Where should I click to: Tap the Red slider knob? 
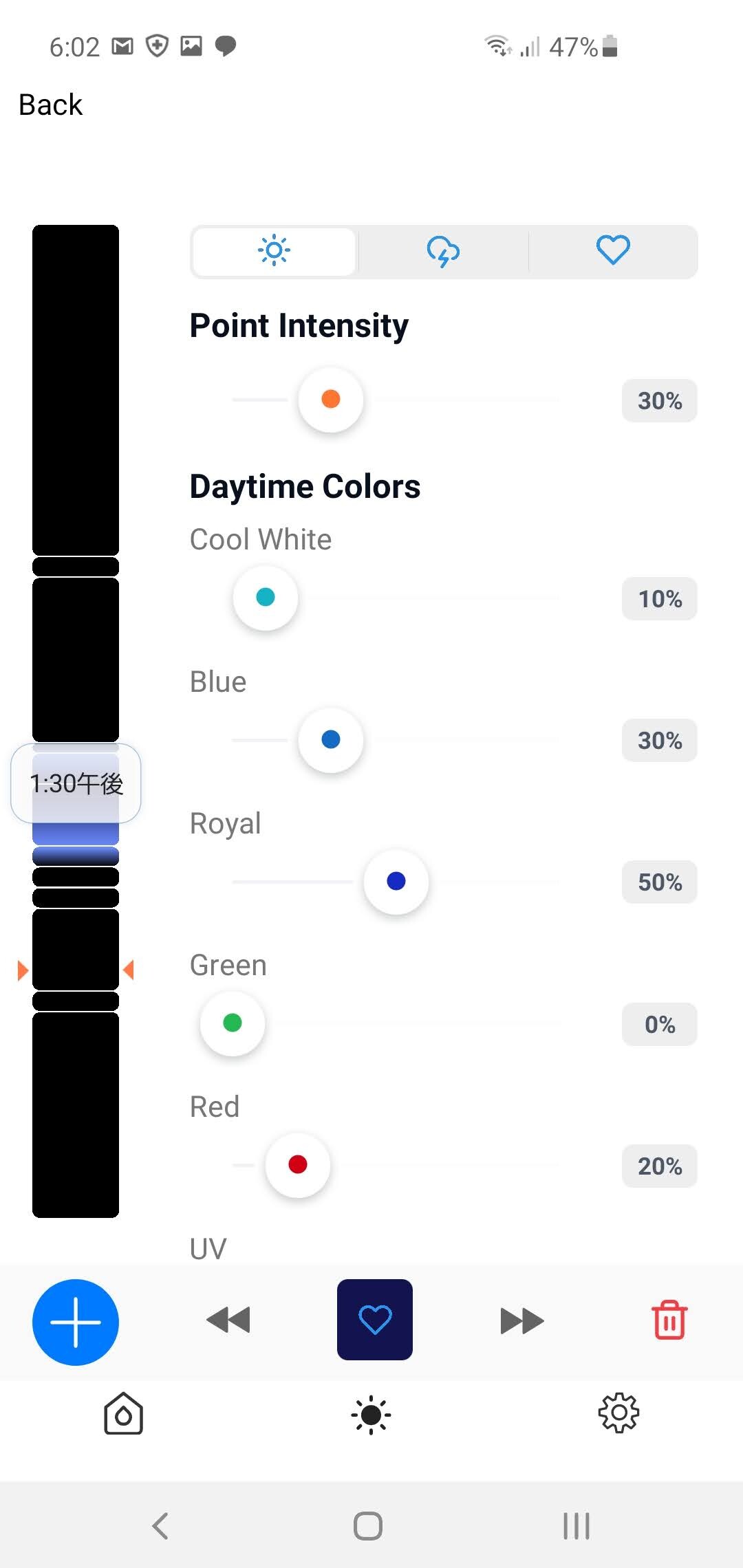pyautogui.click(x=298, y=1164)
